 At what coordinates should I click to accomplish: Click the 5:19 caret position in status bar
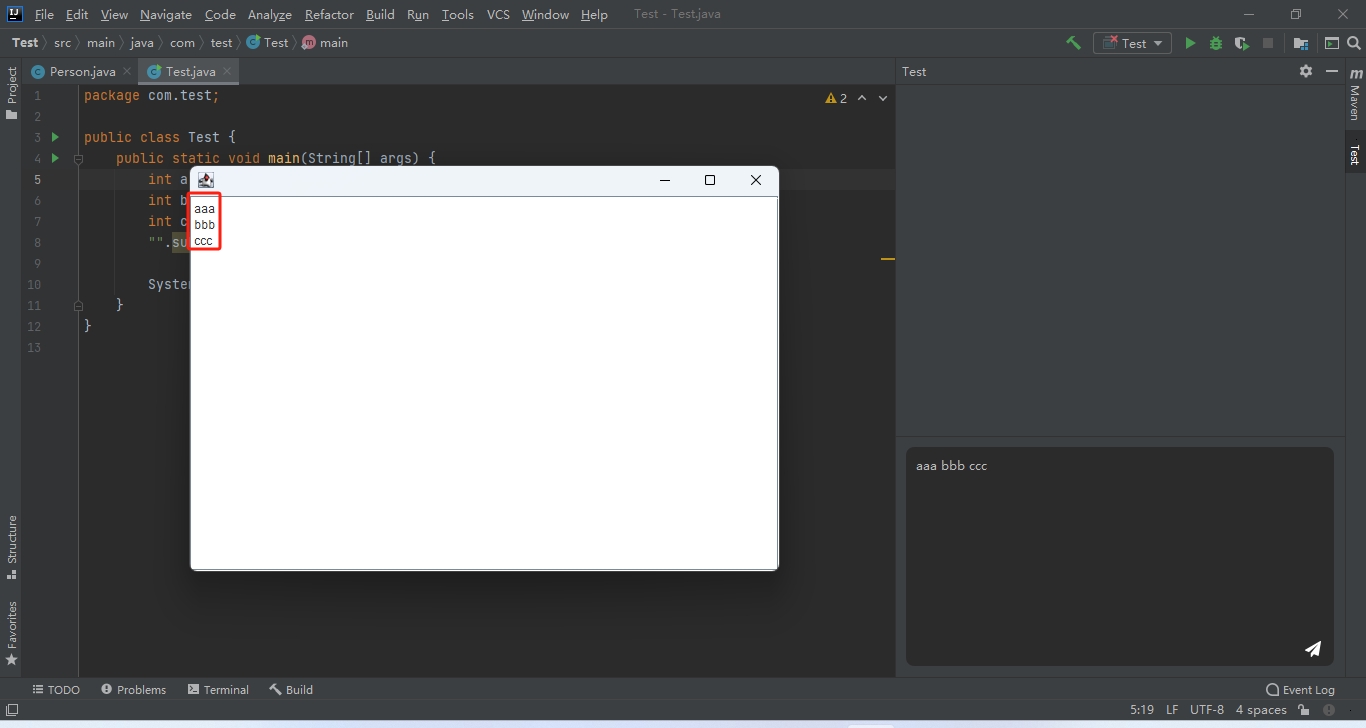click(x=1142, y=710)
